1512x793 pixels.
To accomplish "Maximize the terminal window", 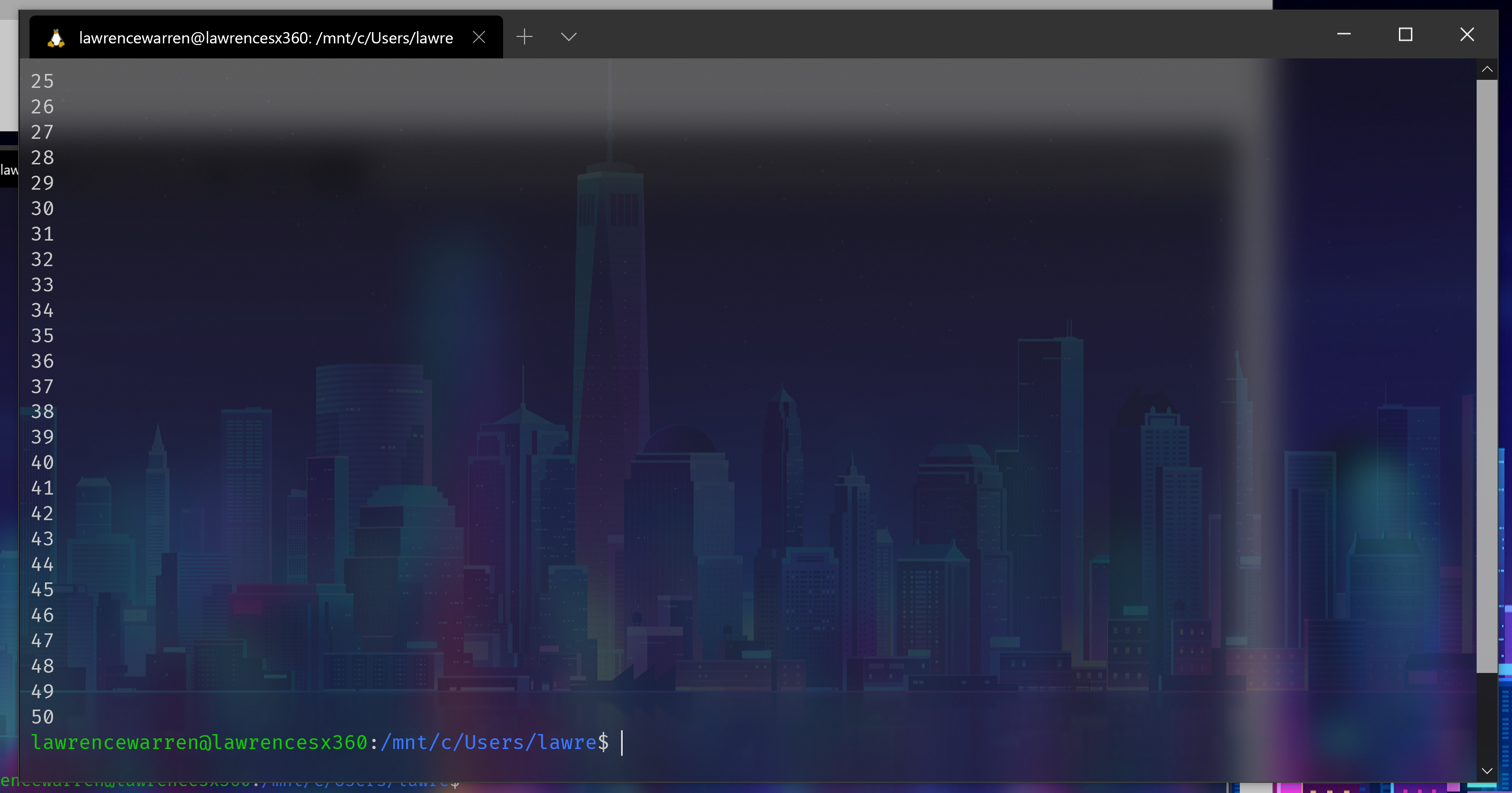I will [x=1405, y=35].
